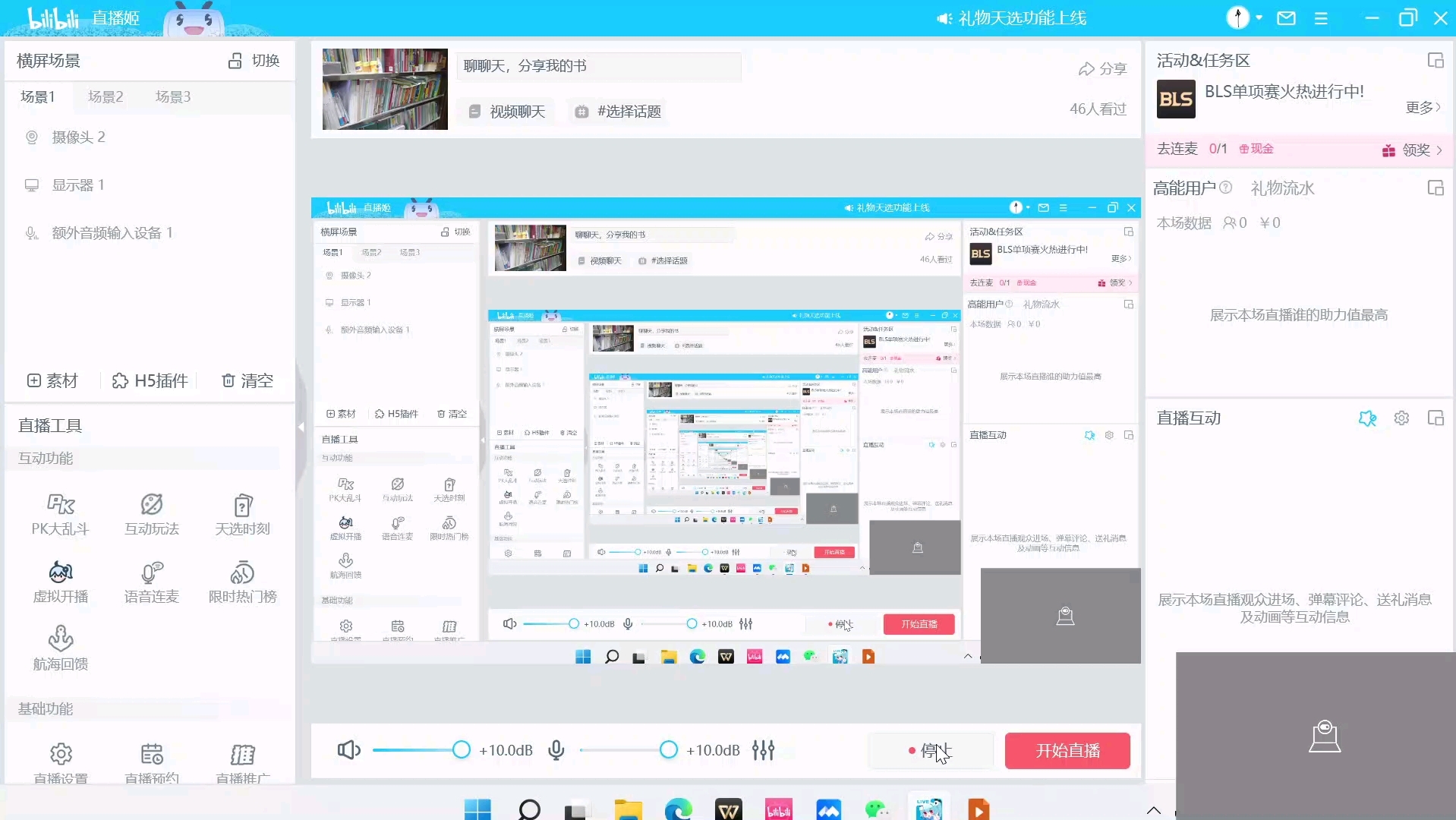Open #选择话题 topic selector
The height and width of the screenshot is (820, 1456).
617,112
